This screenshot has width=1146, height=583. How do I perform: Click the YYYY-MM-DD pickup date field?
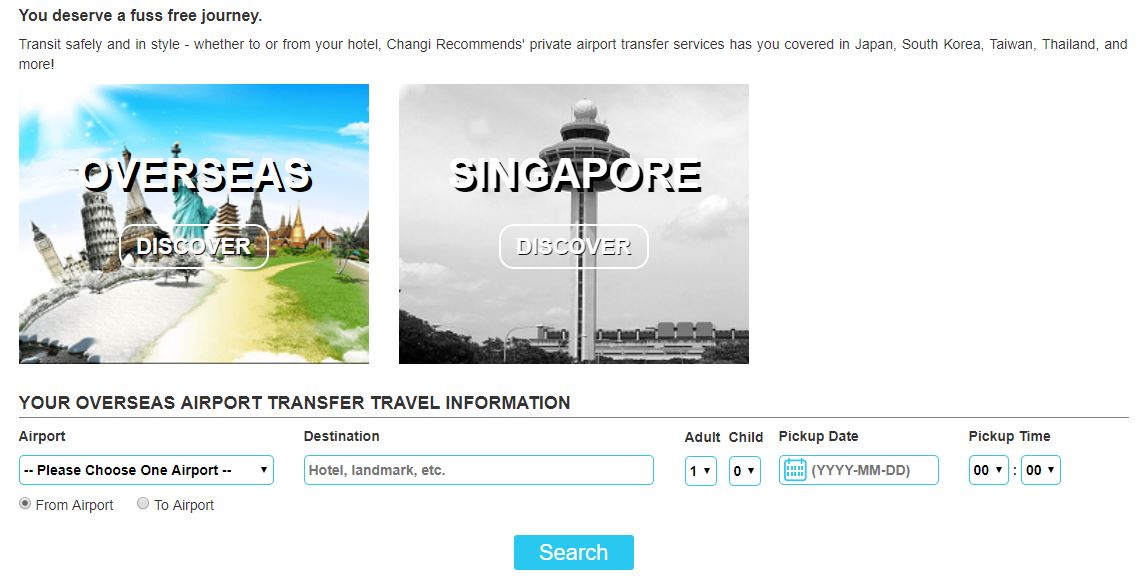pos(870,470)
